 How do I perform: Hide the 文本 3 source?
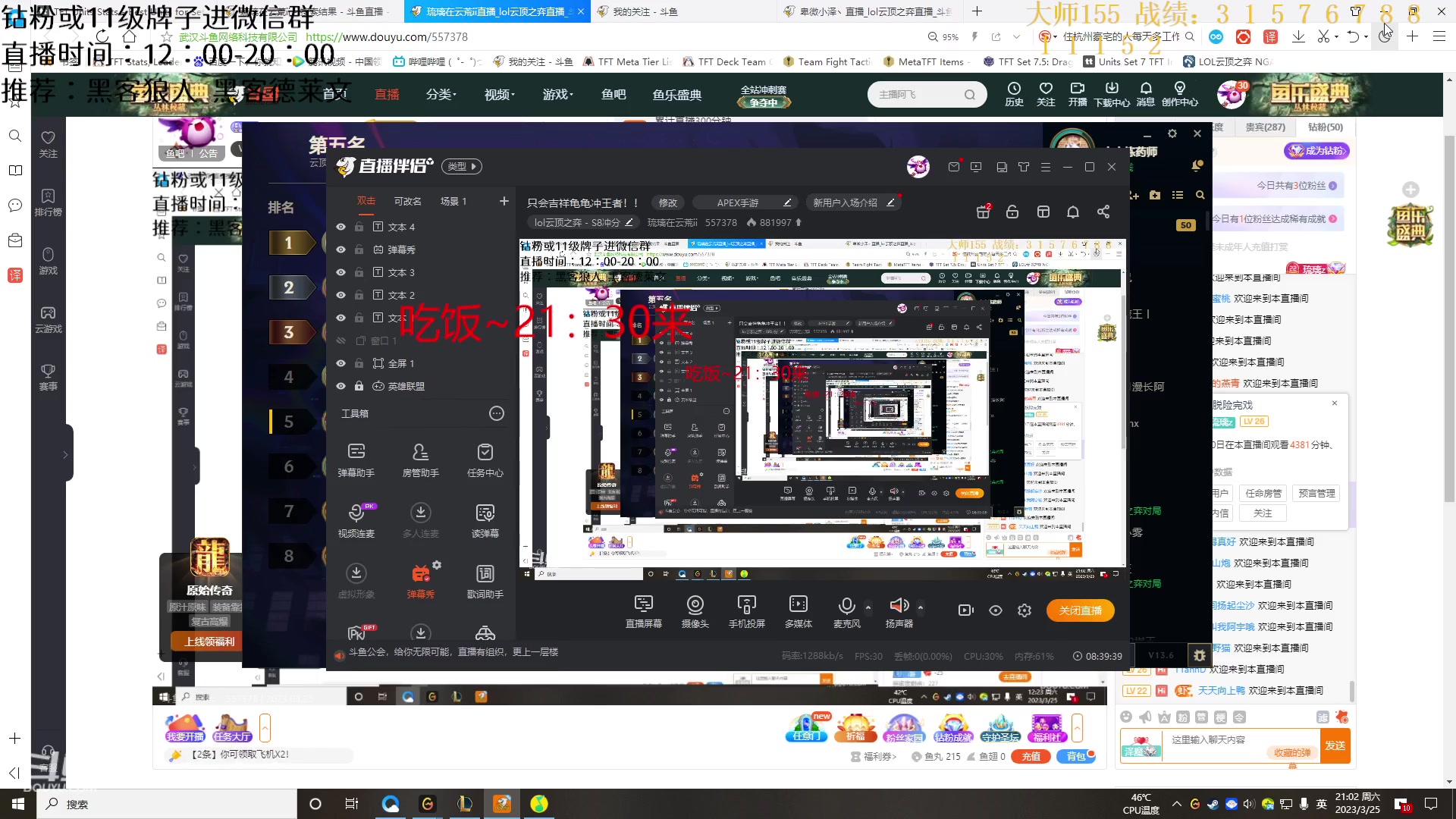click(x=340, y=272)
